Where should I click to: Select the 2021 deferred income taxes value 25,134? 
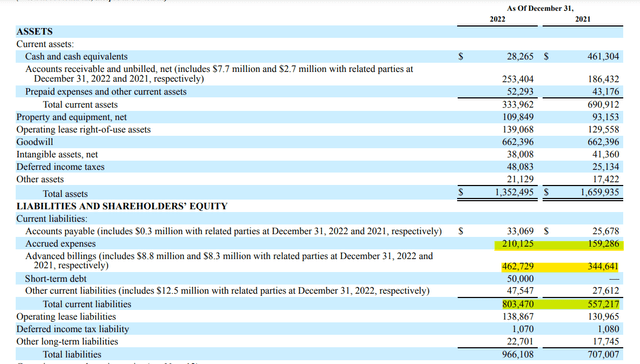[606, 167]
